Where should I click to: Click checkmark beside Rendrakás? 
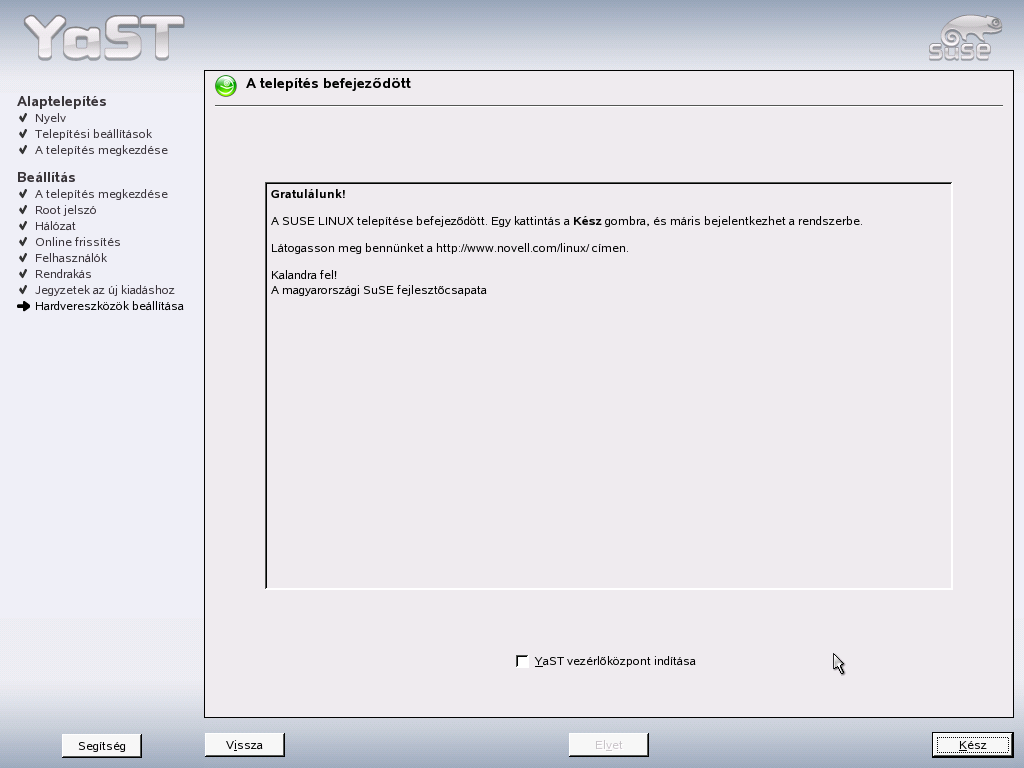(x=24, y=274)
